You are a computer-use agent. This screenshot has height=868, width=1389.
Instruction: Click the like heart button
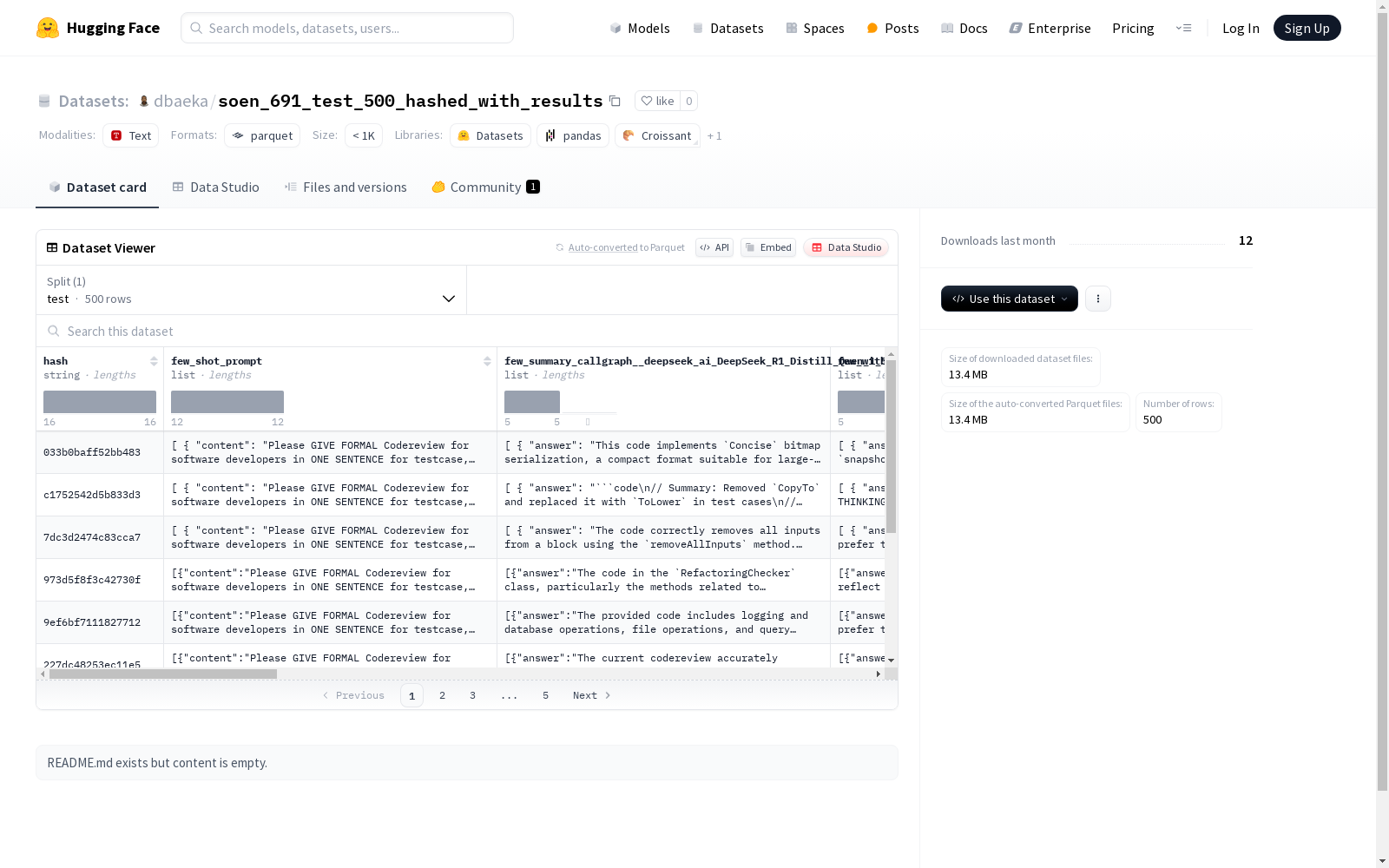(657, 101)
